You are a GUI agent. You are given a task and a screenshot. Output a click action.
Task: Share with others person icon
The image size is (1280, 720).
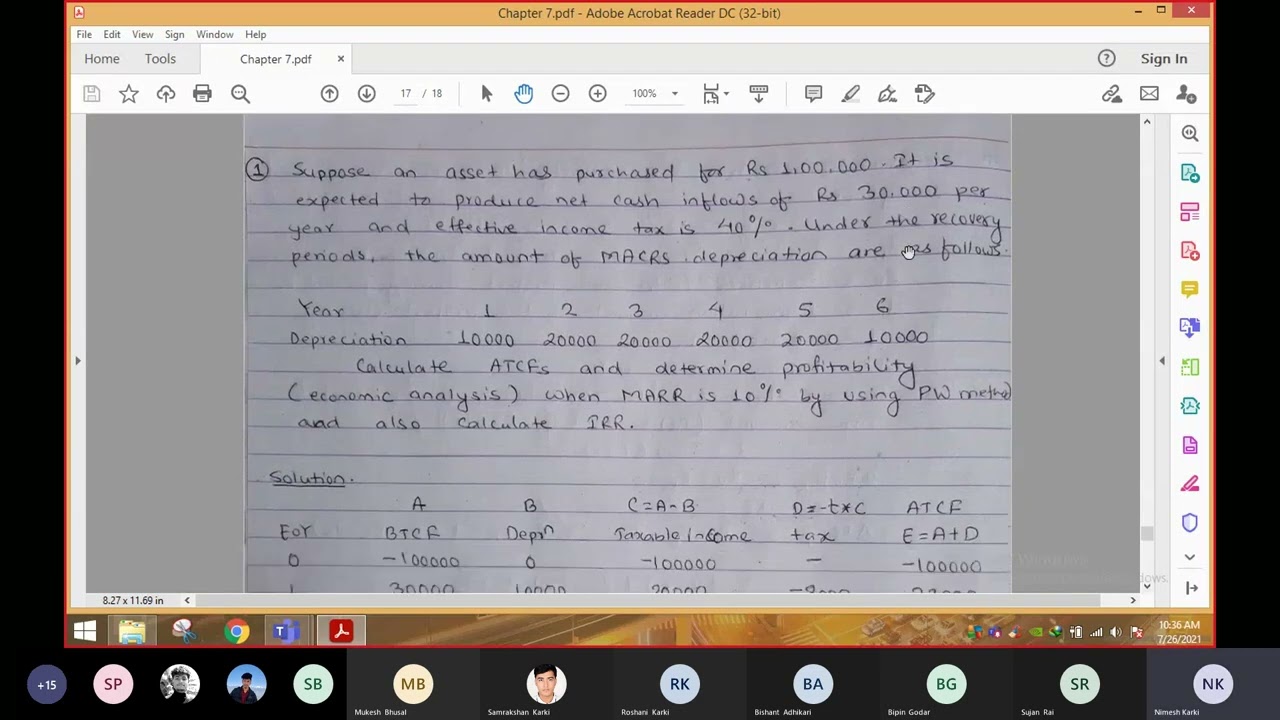coord(1186,94)
